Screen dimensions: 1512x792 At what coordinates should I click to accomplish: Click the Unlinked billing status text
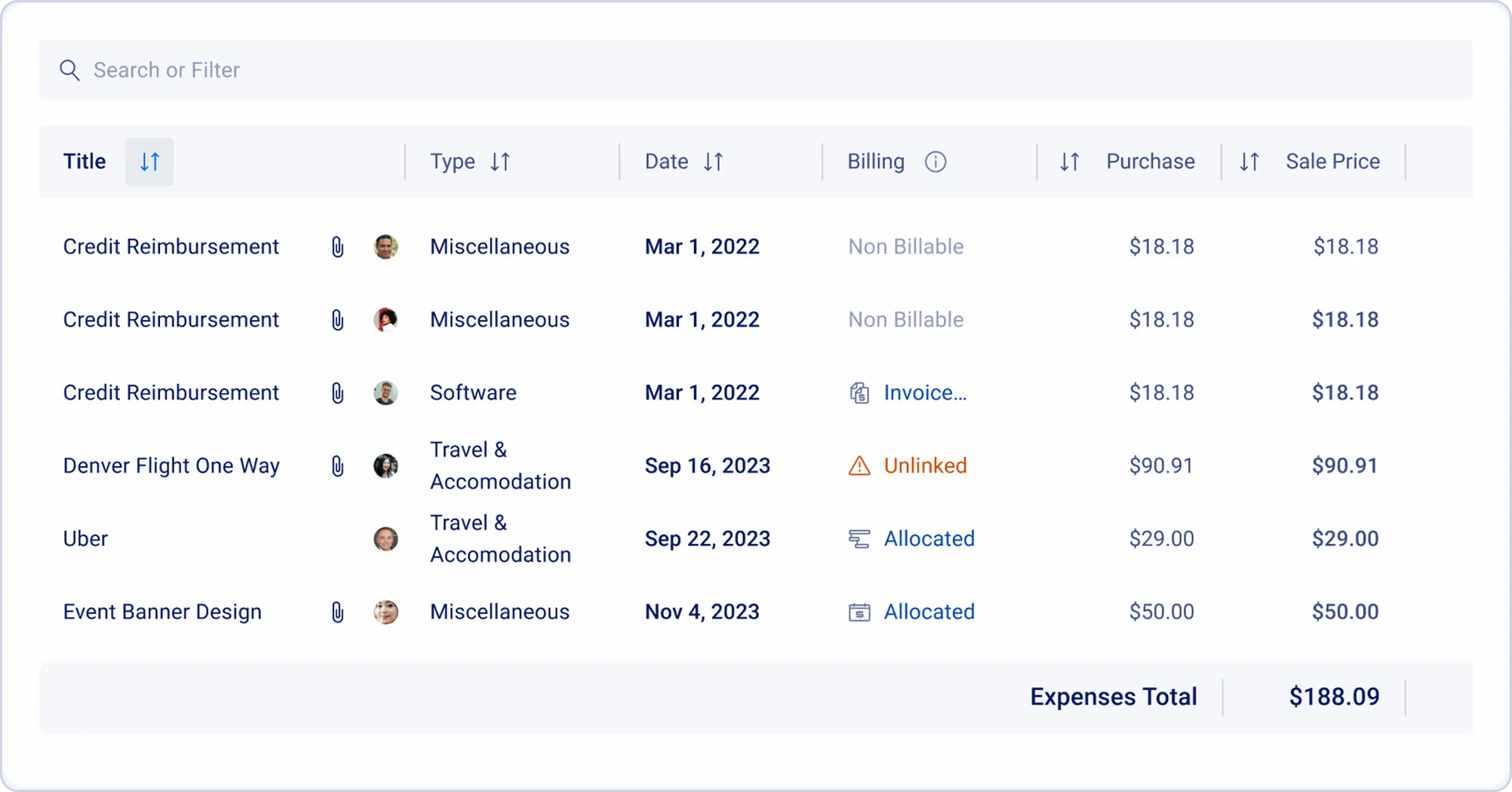click(x=925, y=465)
